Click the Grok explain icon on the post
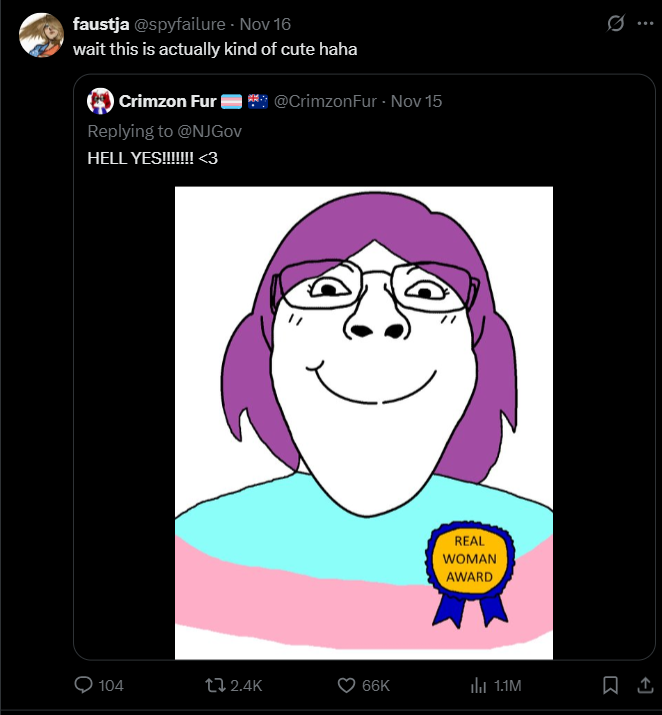662x715 pixels. [616, 24]
